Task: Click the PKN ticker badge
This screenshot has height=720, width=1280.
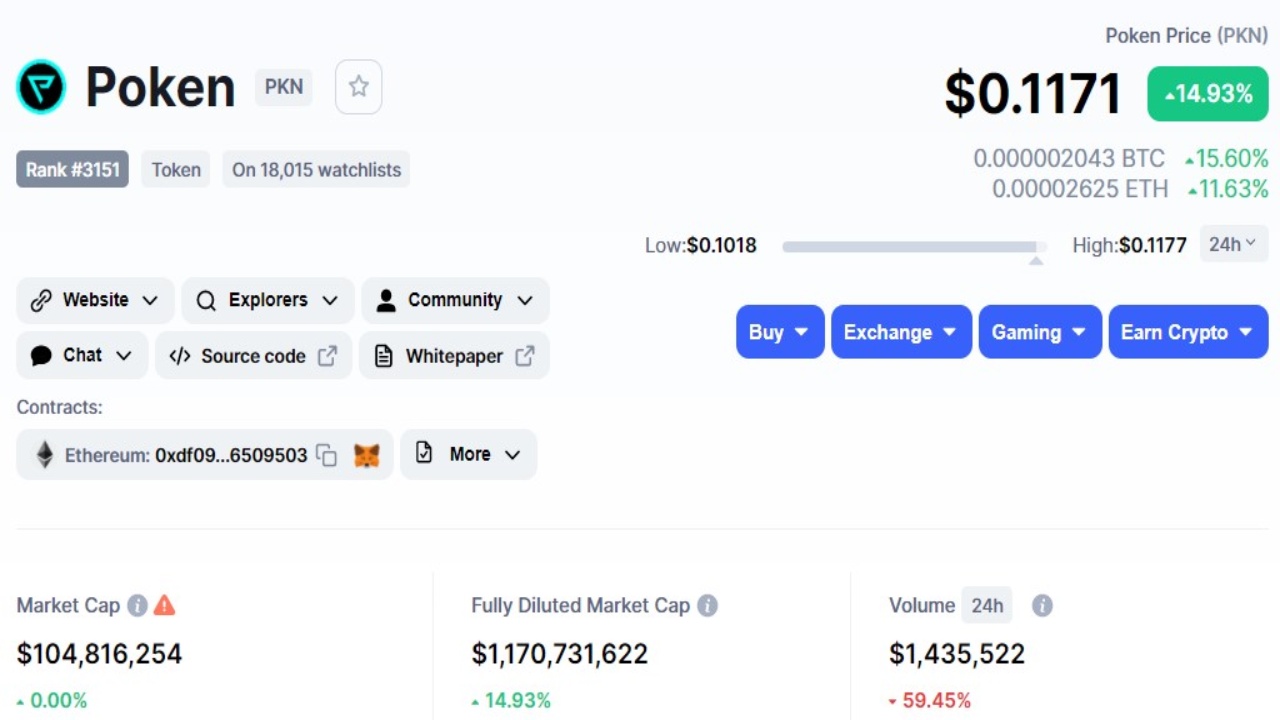Action: [283, 87]
